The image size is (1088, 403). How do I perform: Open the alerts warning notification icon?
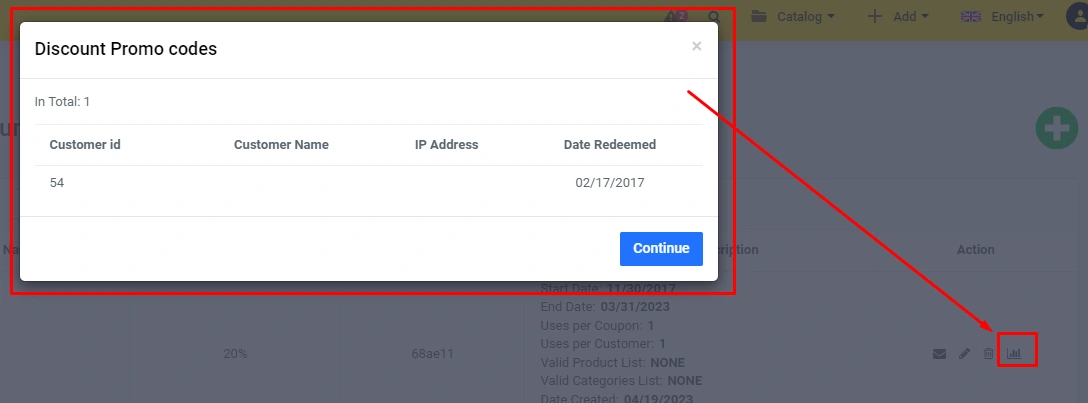(675, 16)
